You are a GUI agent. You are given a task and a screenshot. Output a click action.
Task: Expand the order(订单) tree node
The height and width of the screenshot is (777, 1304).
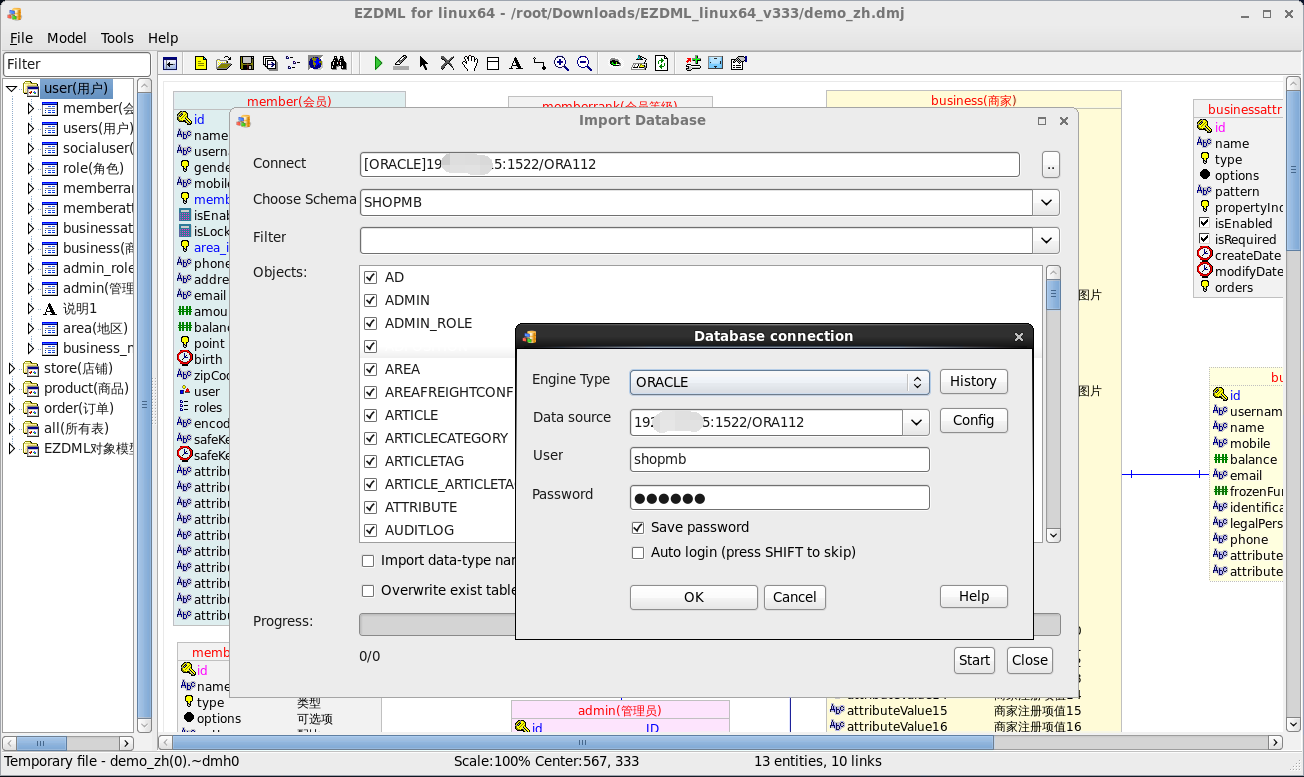(12, 408)
